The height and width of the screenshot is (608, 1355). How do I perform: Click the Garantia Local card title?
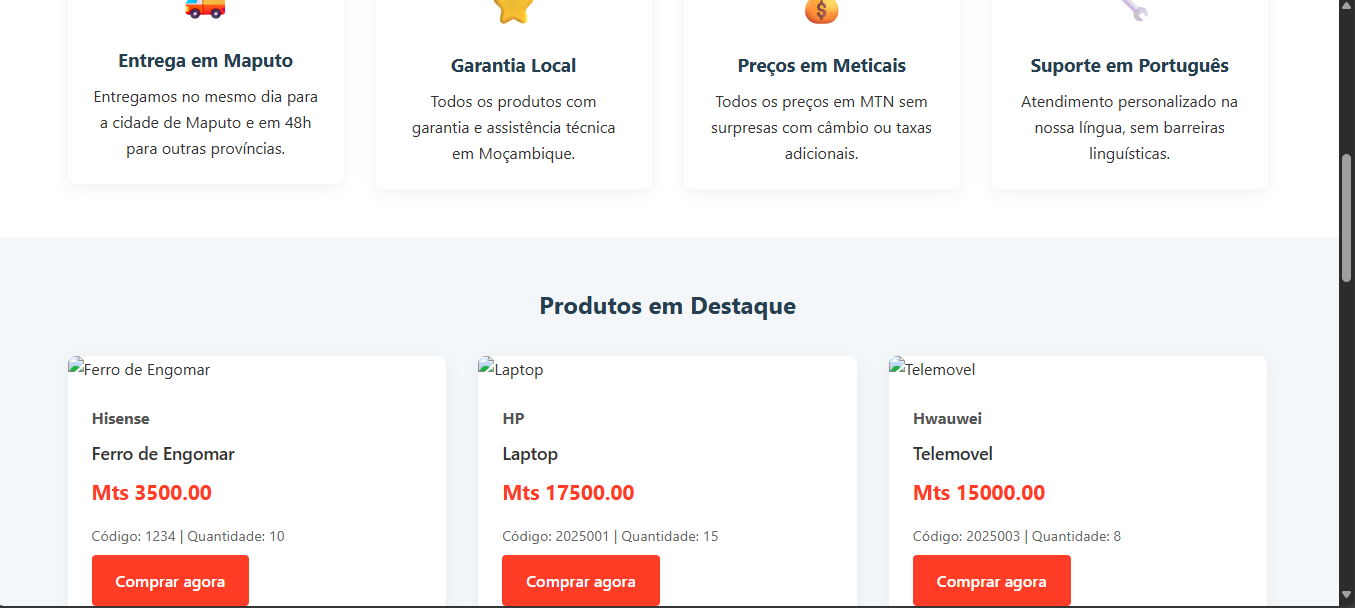[513, 66]
